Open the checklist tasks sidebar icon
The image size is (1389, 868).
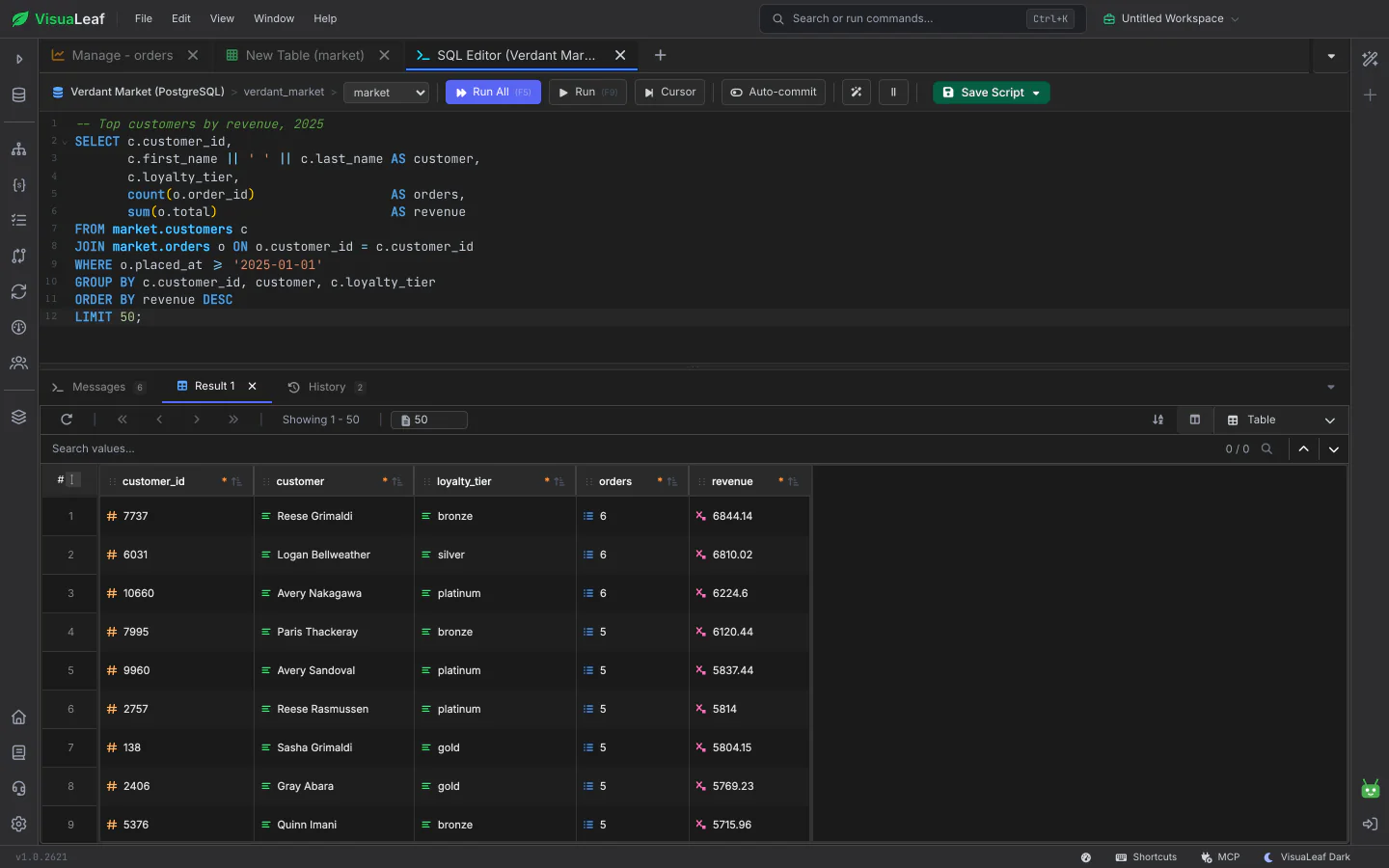click(18, 220)
